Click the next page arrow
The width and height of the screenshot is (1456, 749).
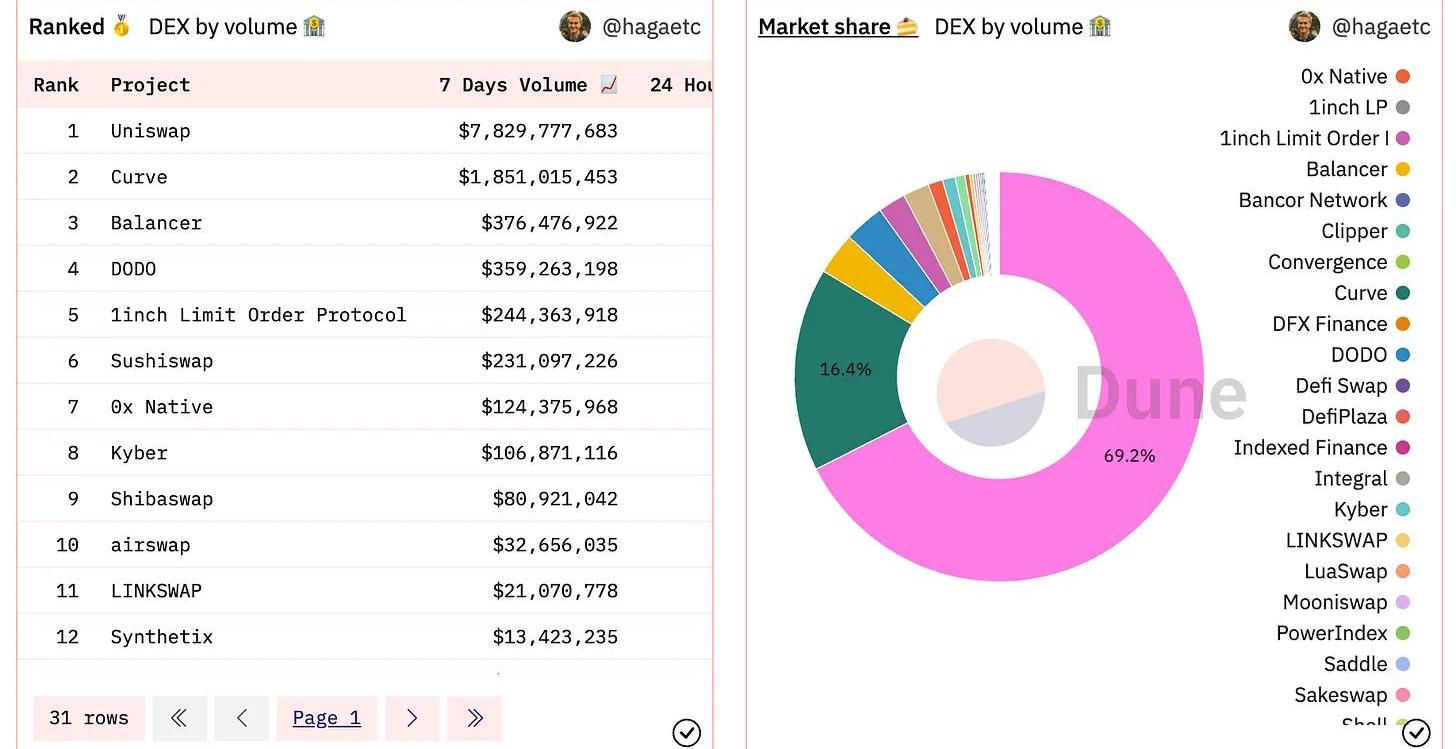[412, 718]
